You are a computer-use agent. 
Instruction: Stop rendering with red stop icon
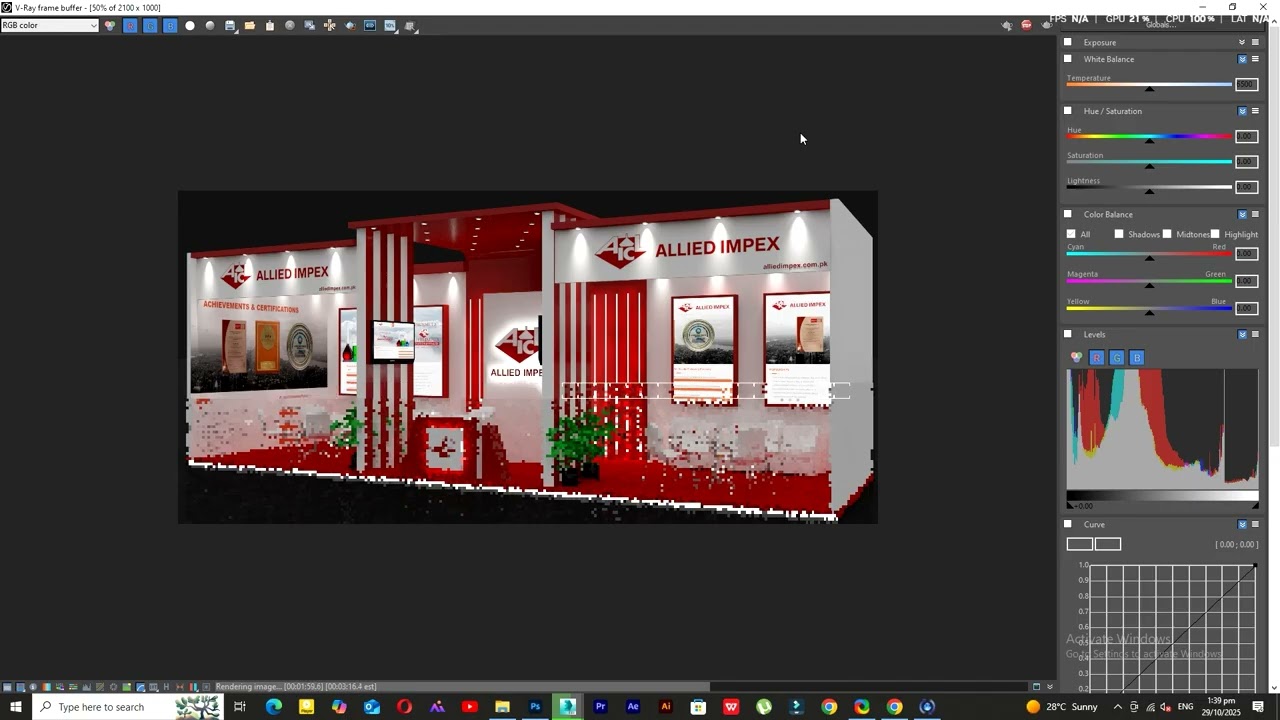pyautogui.click(x=1026, y=25)
